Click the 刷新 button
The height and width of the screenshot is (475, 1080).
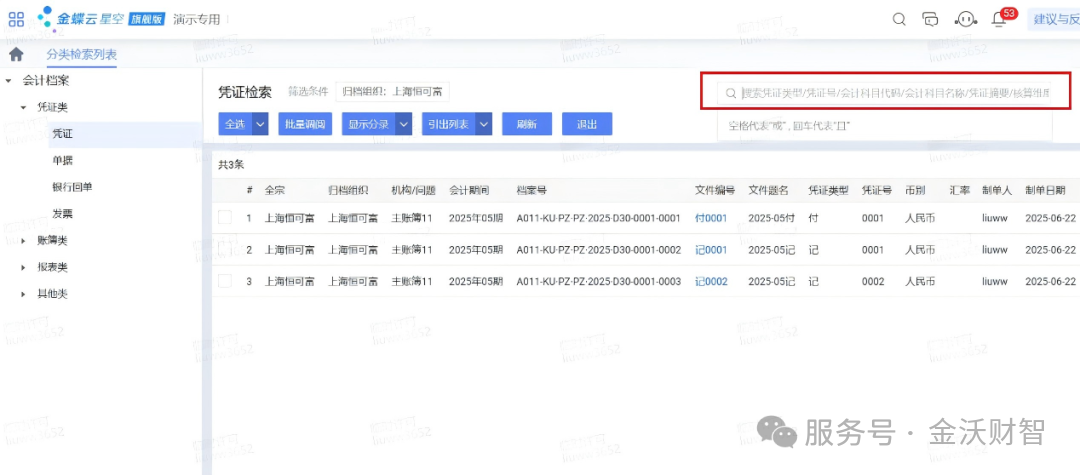pyautogui.click(x=527, y=124)
